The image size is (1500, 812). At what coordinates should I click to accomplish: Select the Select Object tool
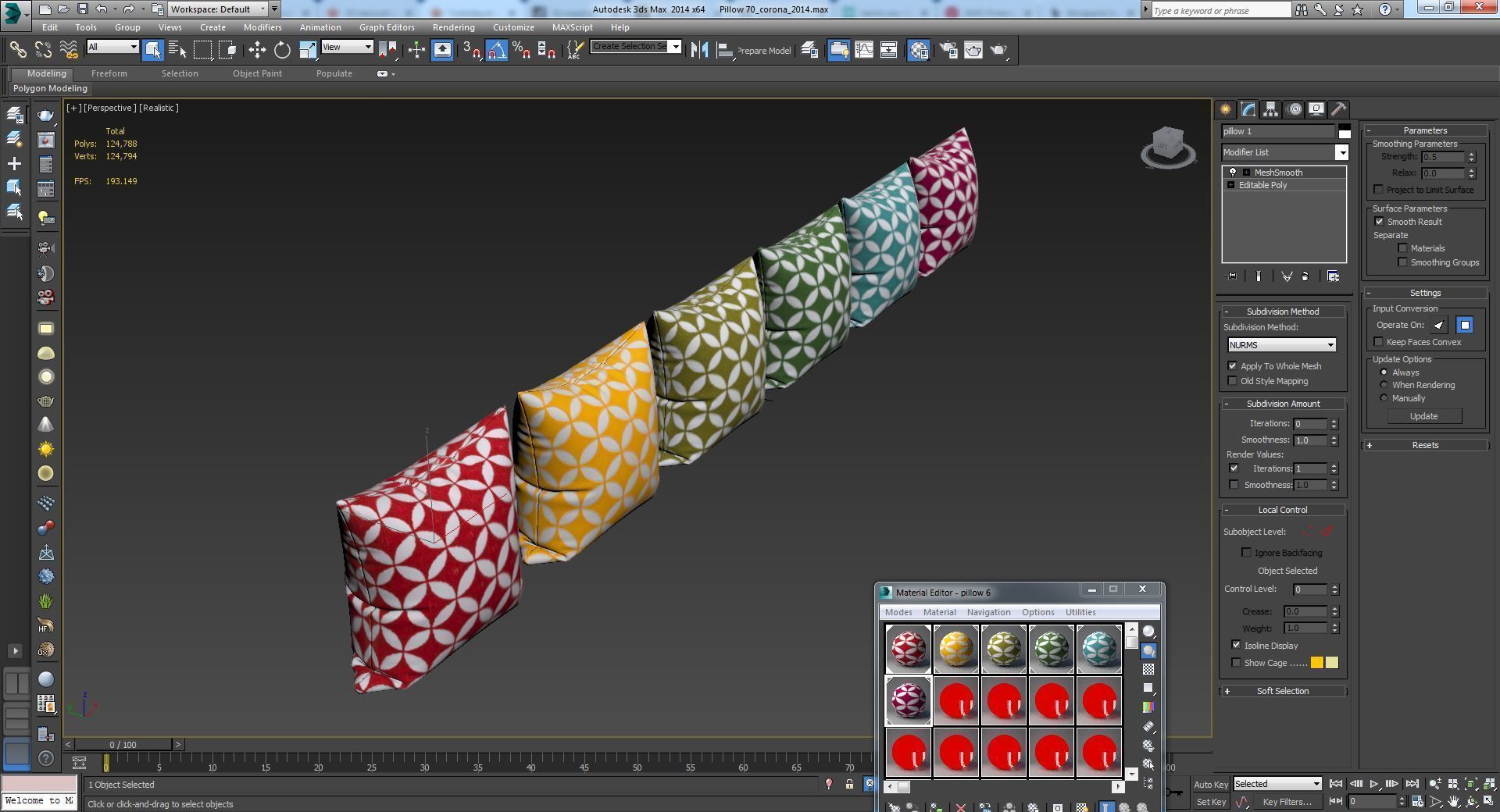point(152,50)
